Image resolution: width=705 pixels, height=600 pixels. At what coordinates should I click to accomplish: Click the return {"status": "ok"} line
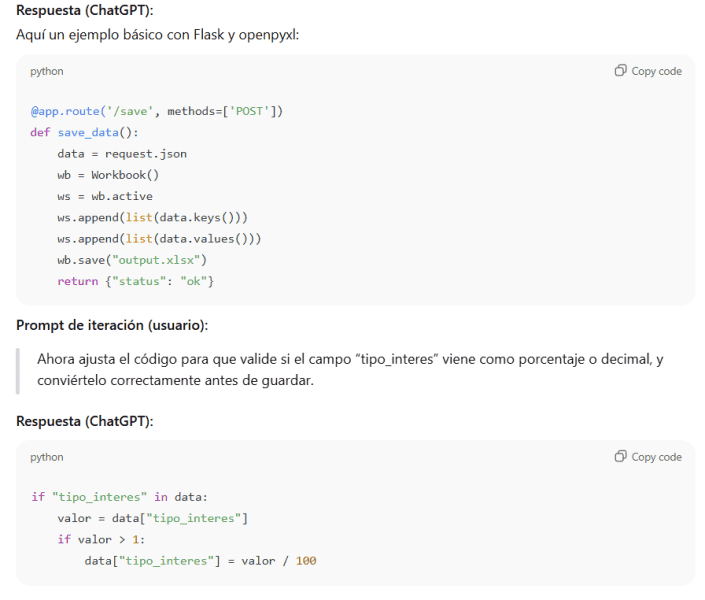(136, 281)
